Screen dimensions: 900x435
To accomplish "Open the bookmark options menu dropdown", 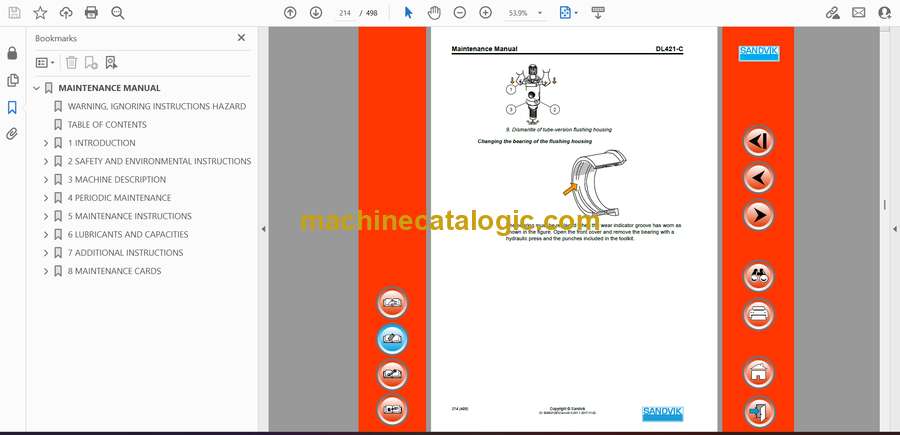I will pos(45,63).
